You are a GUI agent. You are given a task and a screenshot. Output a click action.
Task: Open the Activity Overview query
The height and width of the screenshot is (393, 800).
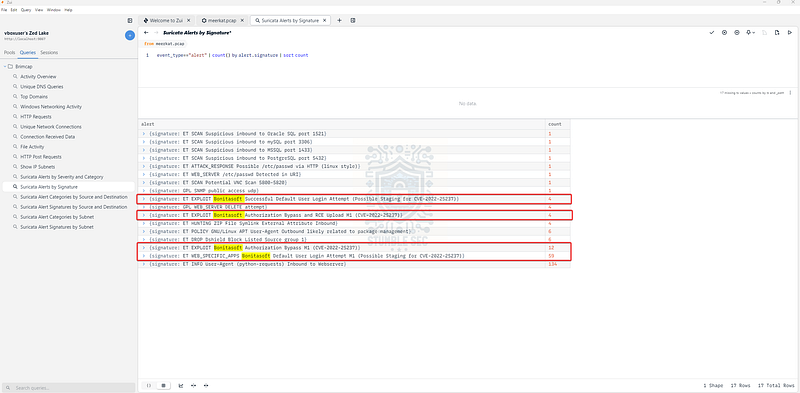pos(38,77)
